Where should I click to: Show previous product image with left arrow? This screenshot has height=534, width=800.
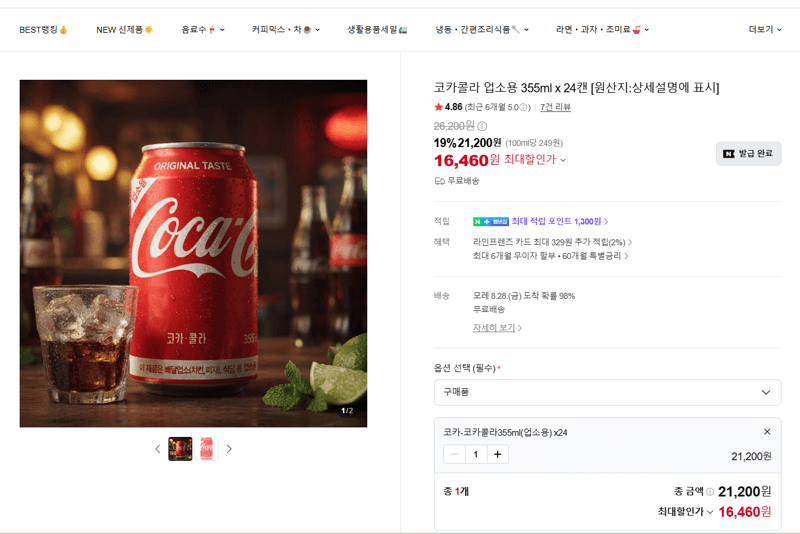tap(158, 449)
